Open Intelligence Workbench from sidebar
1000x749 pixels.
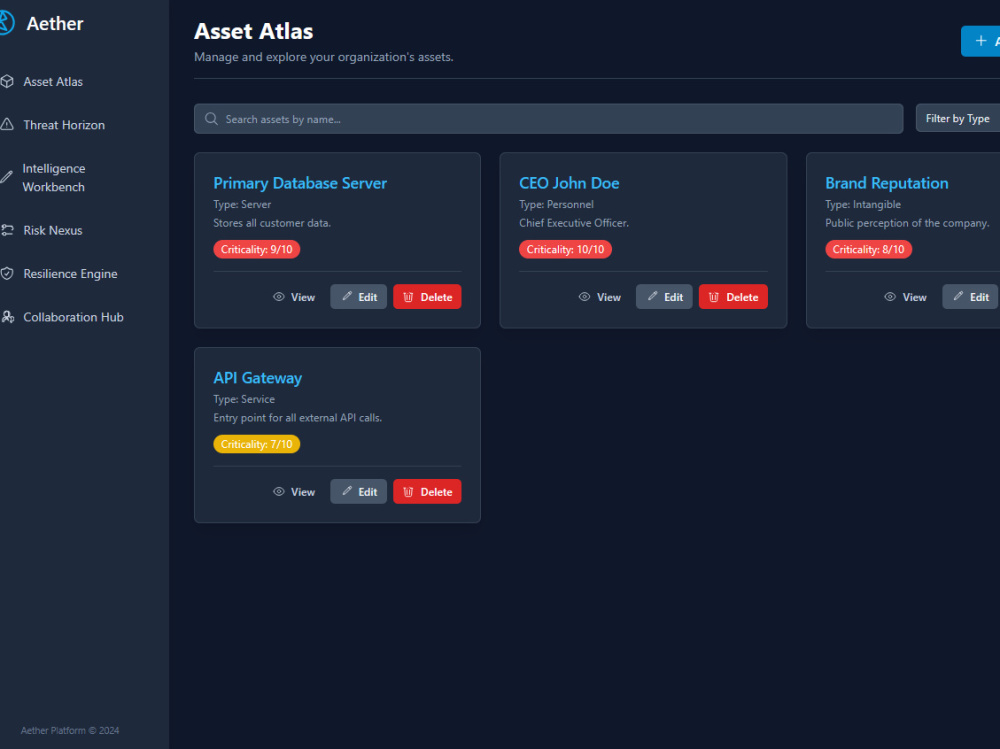(x=54, y=177)
